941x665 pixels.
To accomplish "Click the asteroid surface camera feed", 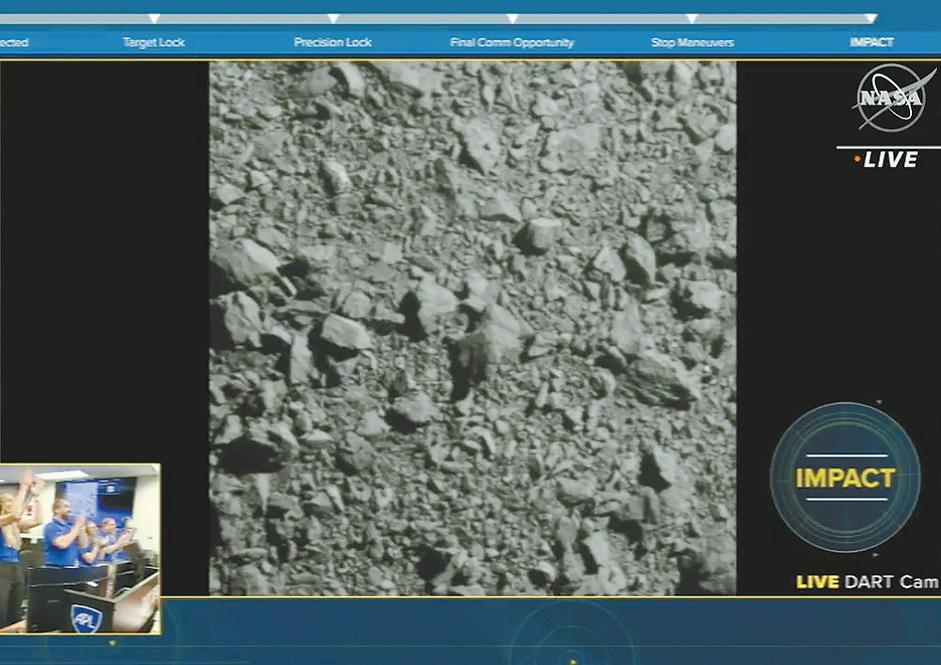I will coord(472,328).
